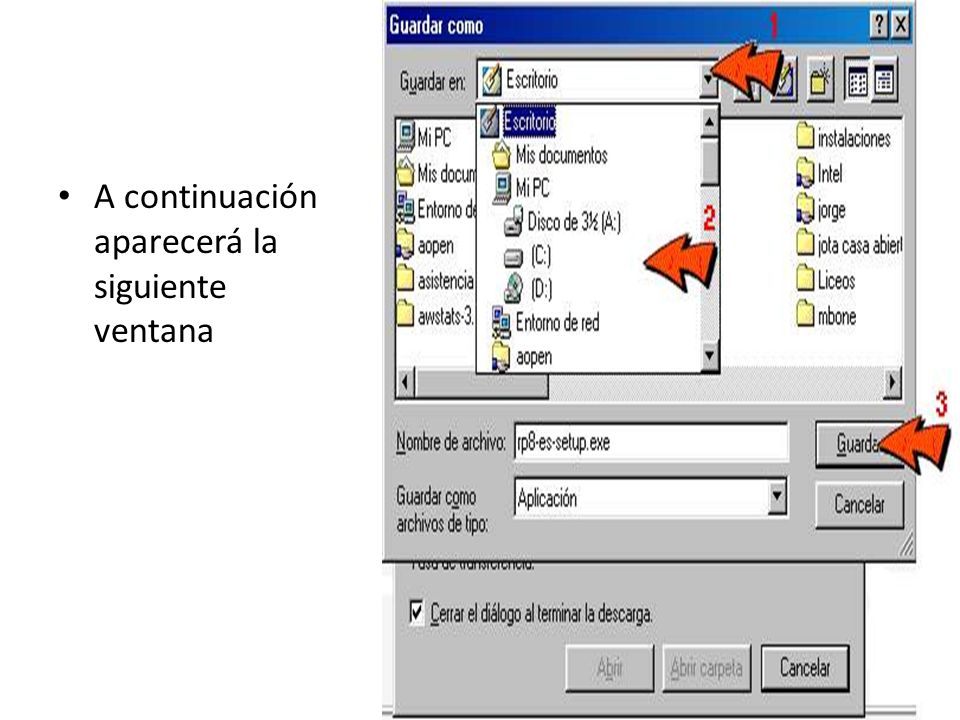Select Mi PC in the dropdown list

521,187
